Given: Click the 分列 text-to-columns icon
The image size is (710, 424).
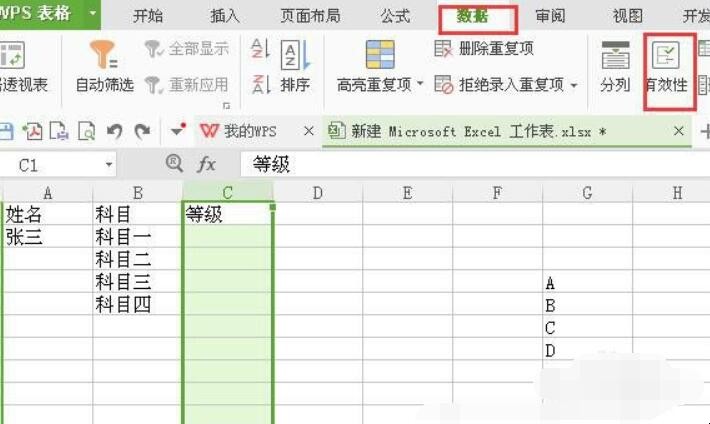Looking at the screenshot, I should tap(615, 54).
